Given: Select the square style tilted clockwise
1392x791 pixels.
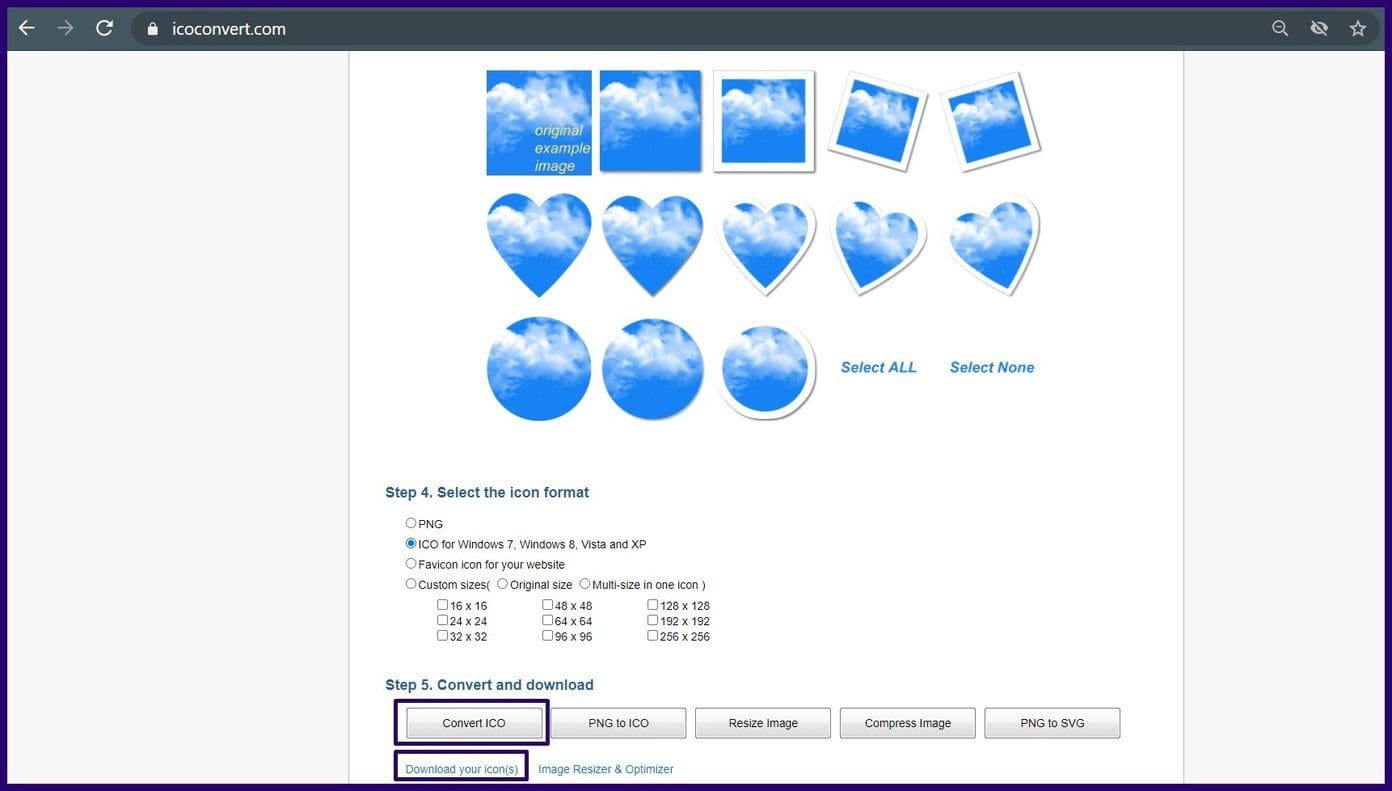Looking at the screenshot, I should pos(877,120).
